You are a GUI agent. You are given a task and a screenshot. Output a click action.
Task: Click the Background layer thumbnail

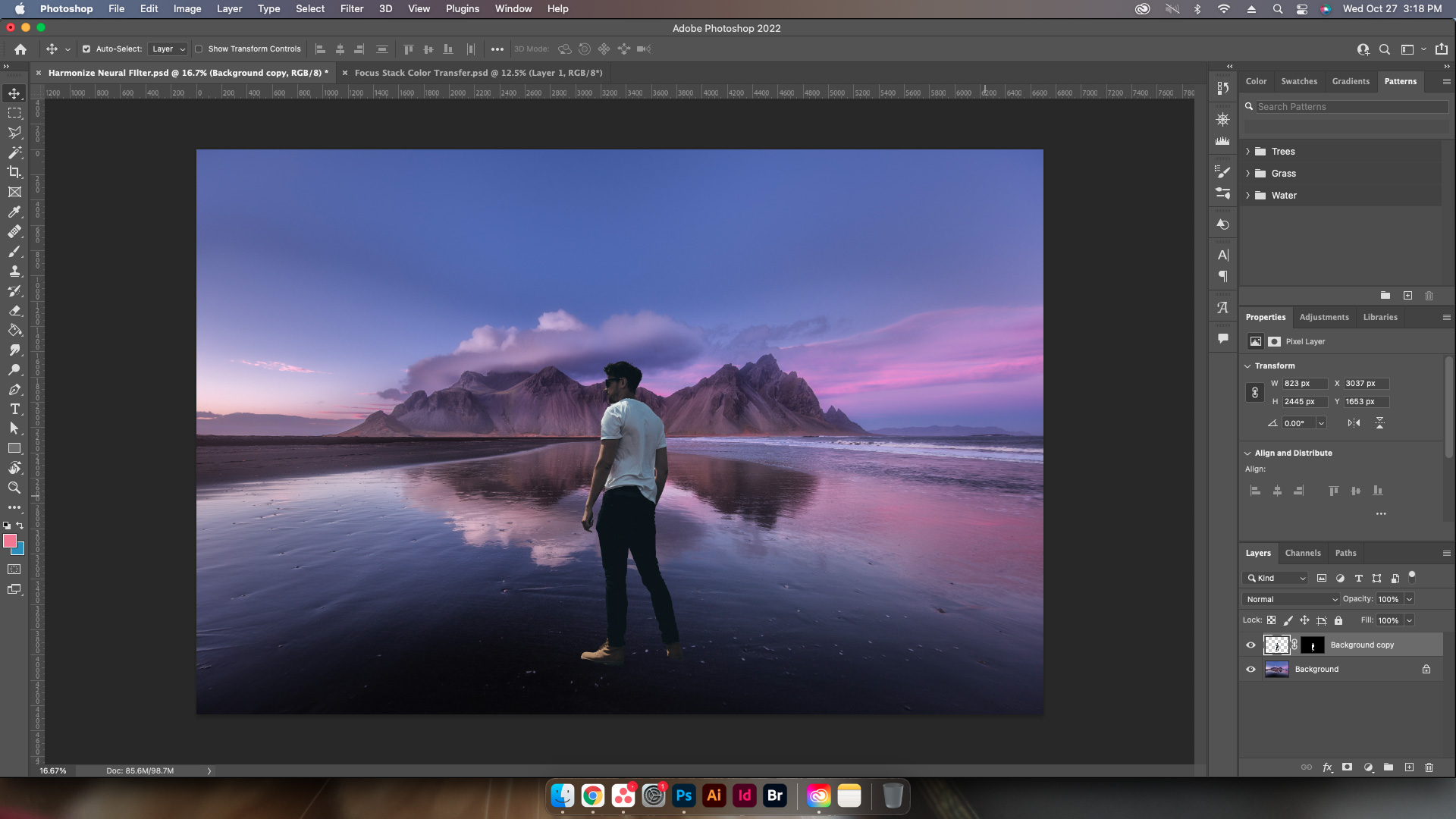click(x=1277, y=668)
